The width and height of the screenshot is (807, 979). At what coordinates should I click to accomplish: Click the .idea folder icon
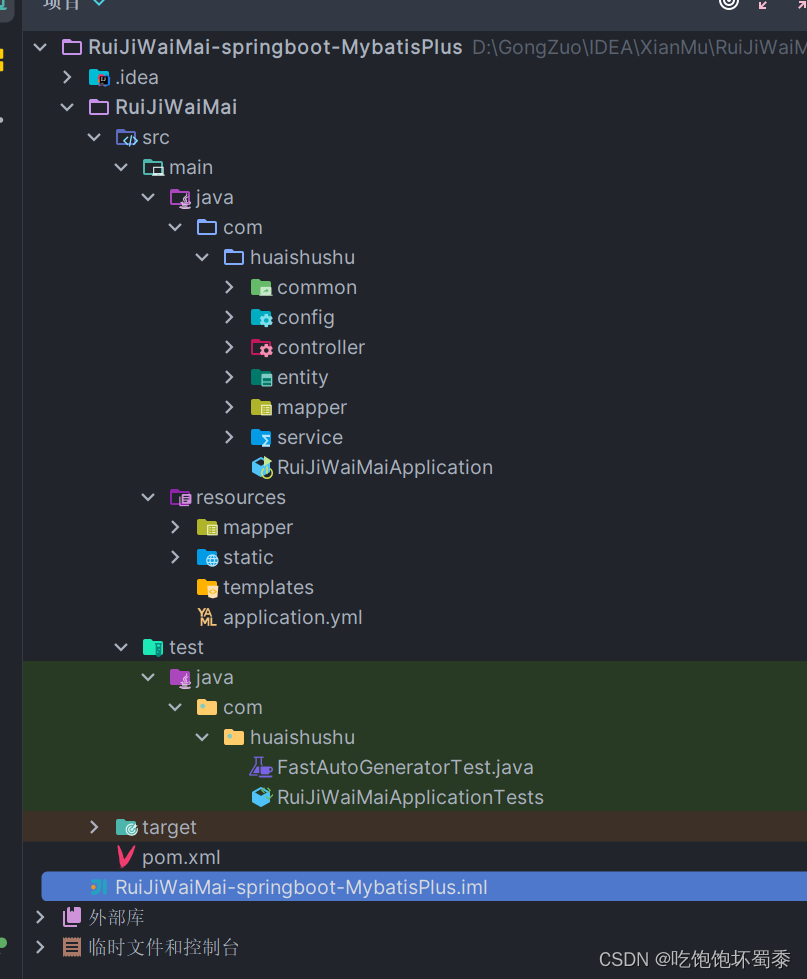click(x=99, y=77)
